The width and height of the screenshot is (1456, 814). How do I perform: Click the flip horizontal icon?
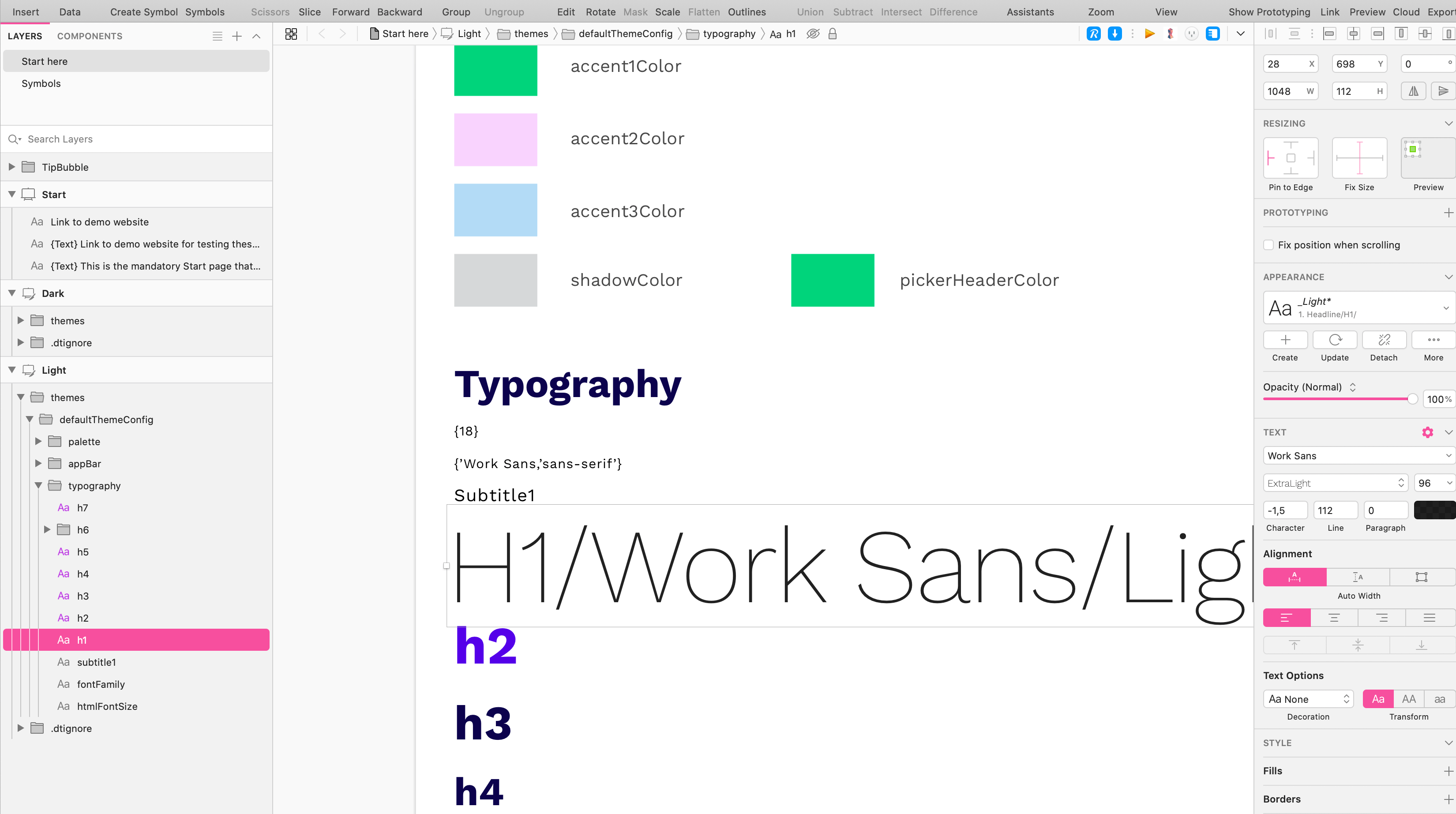tap(1413, 91)
